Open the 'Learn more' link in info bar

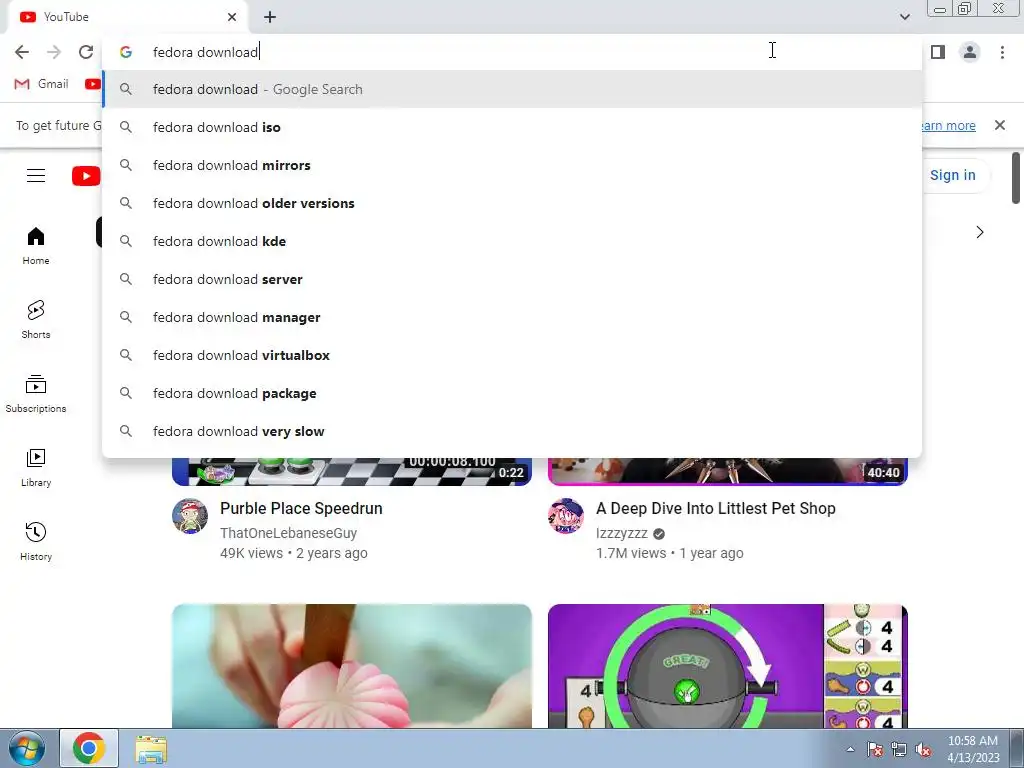(x=948, y=125)
